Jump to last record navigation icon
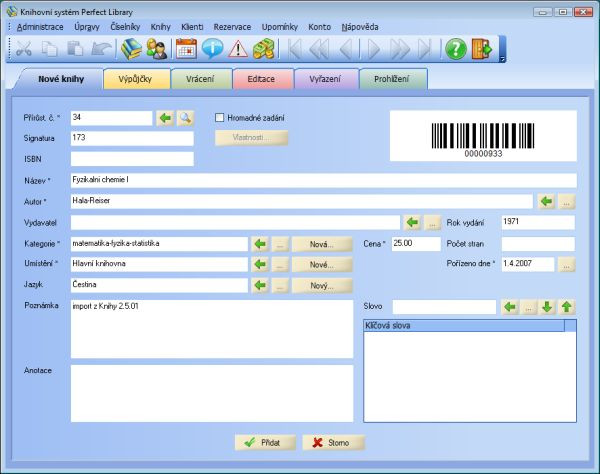 (425, 49)
